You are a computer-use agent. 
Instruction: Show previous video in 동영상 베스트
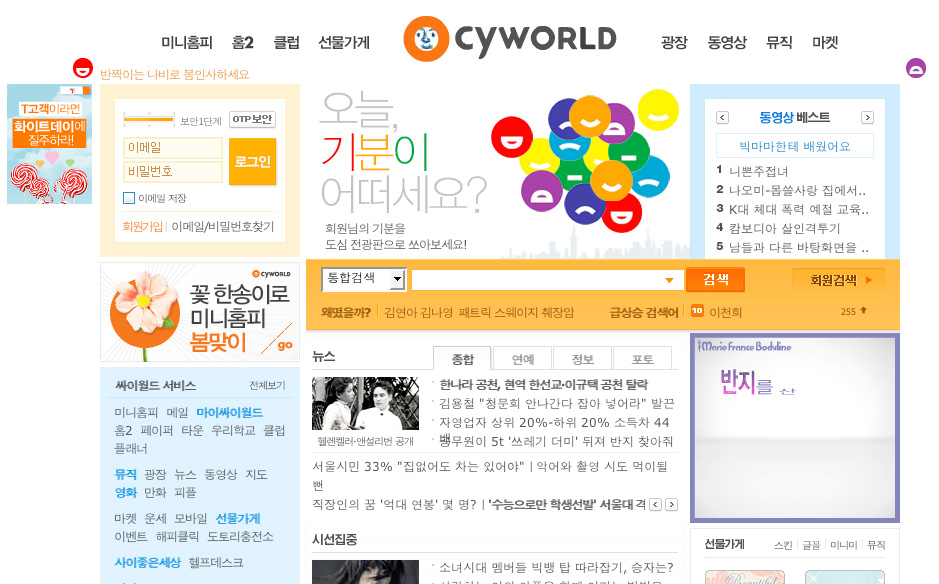[722, 117]
